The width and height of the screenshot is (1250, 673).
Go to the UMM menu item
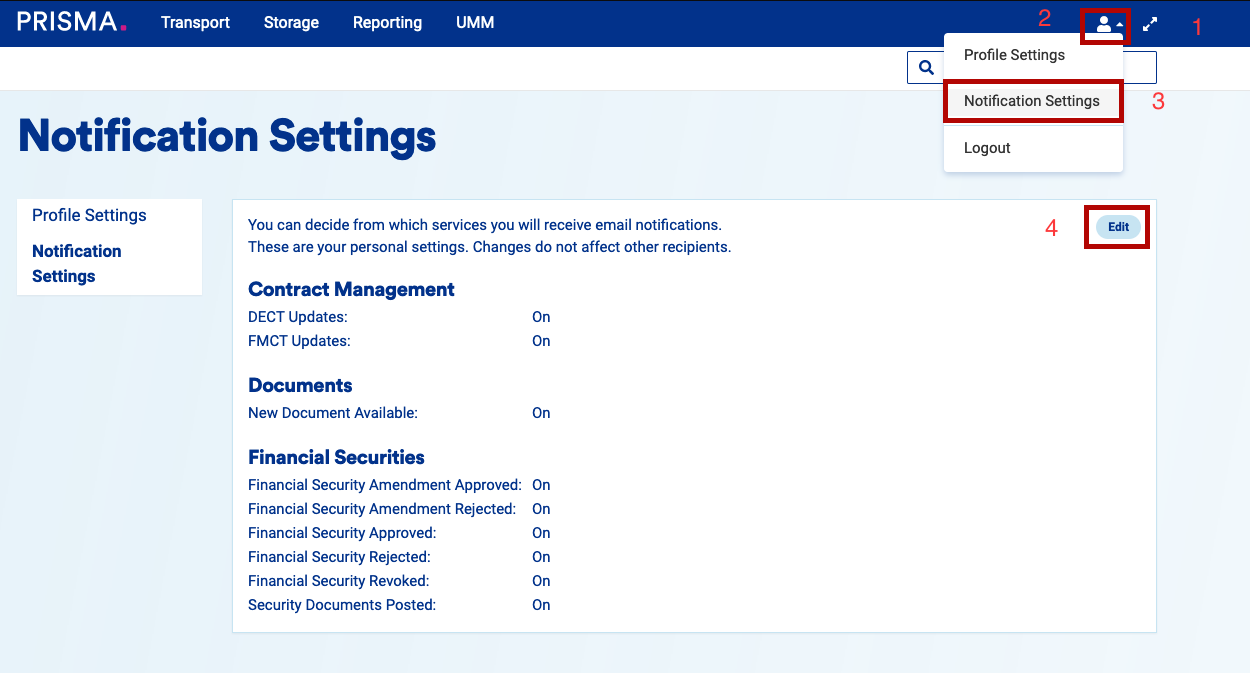475,22
